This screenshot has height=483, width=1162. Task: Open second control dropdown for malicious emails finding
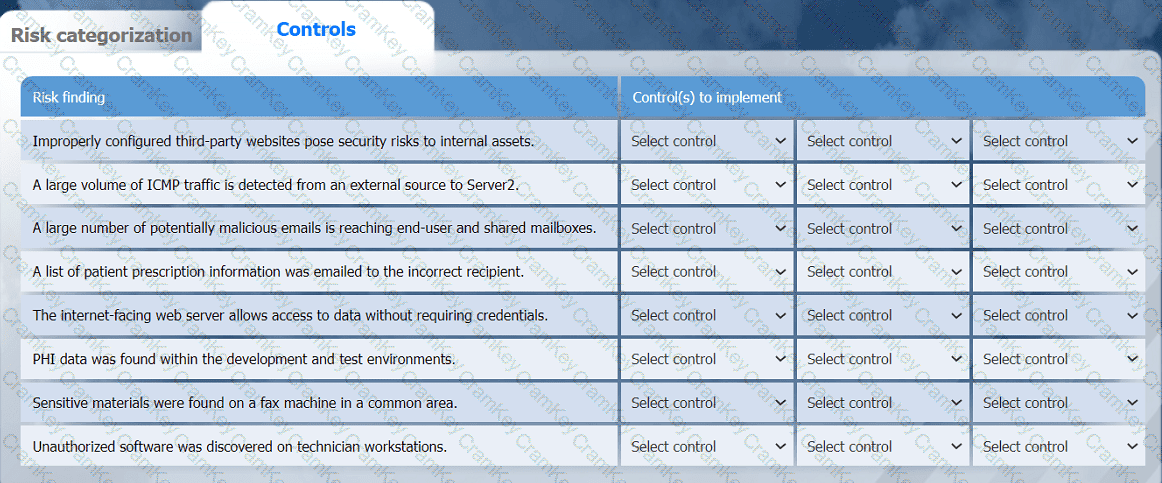click(883, 228)
